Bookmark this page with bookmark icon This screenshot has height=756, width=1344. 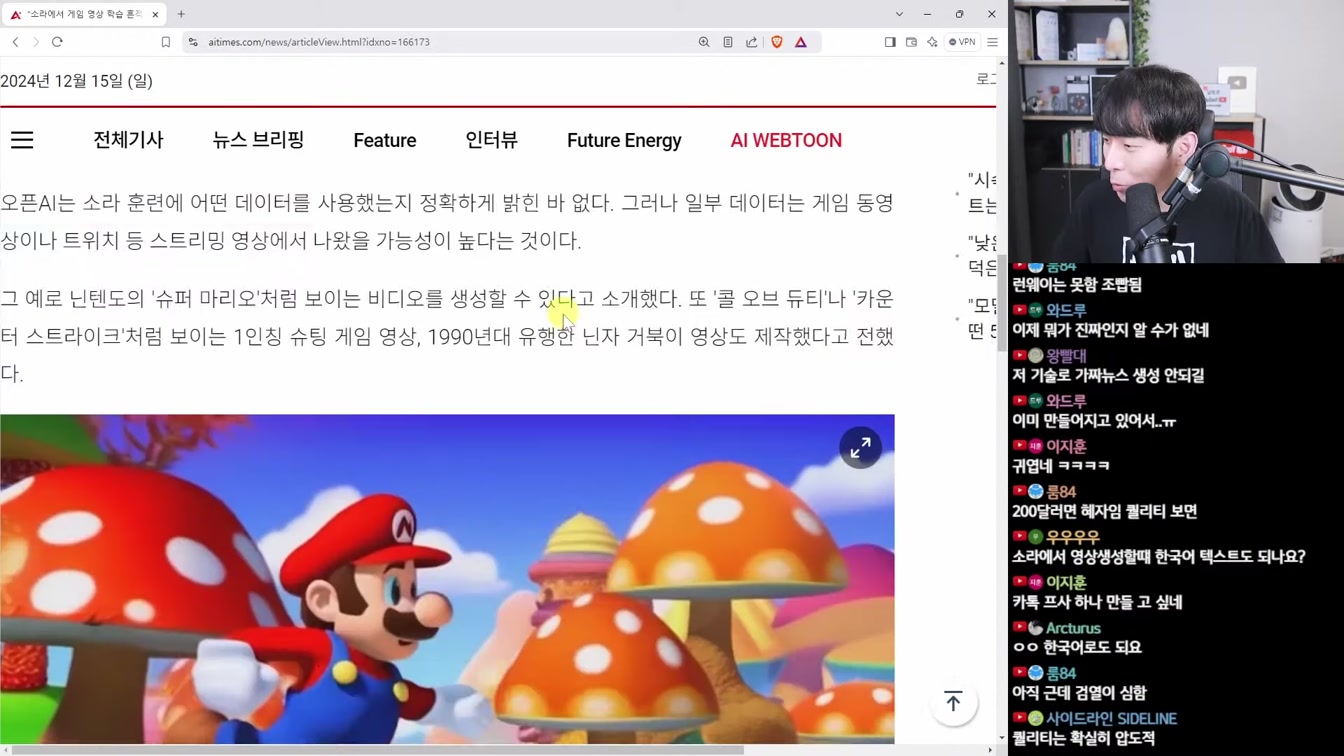pos(166,42)
